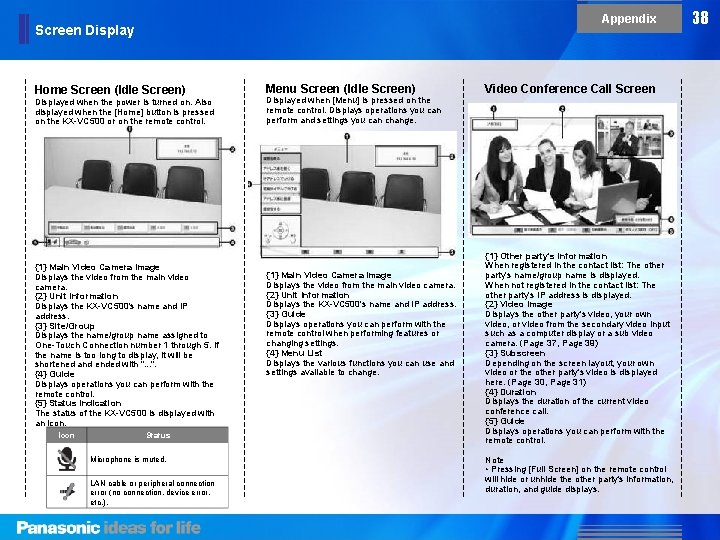
Task: Click the "Status" table column header
Action: tap(158, 435)
